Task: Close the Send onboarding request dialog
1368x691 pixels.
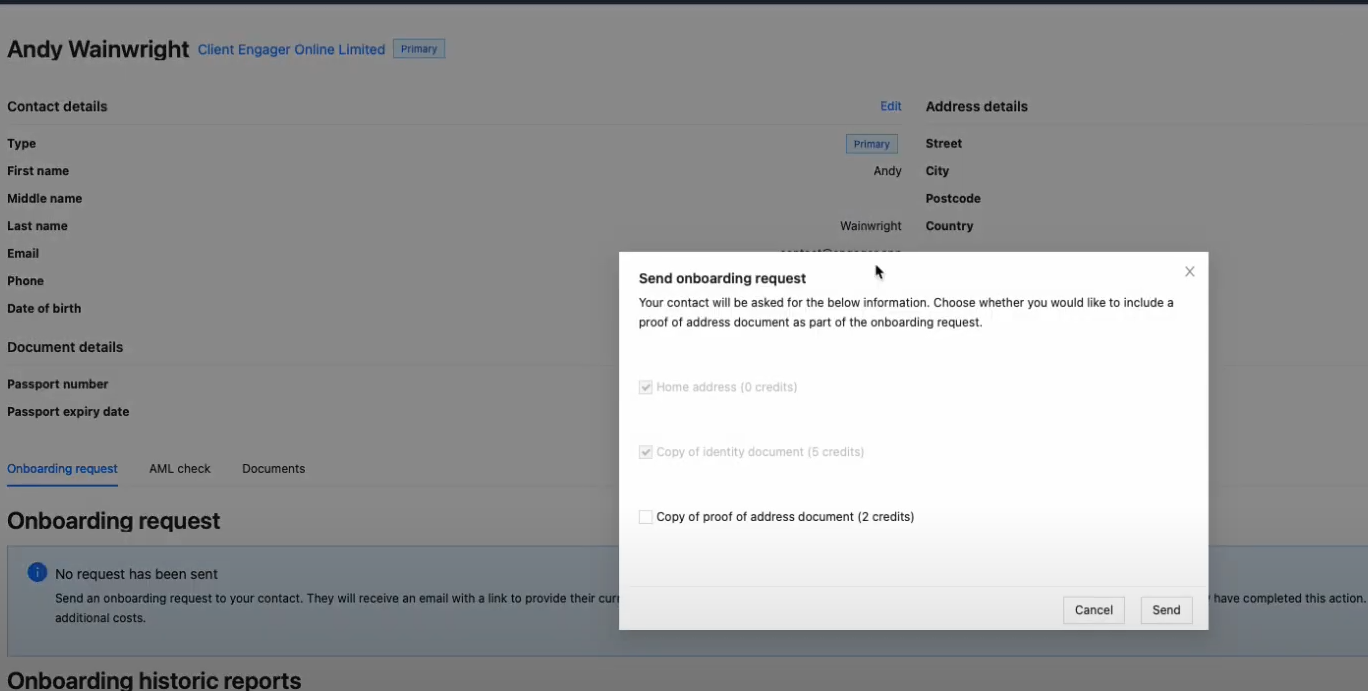Action: click(1189, 272)
